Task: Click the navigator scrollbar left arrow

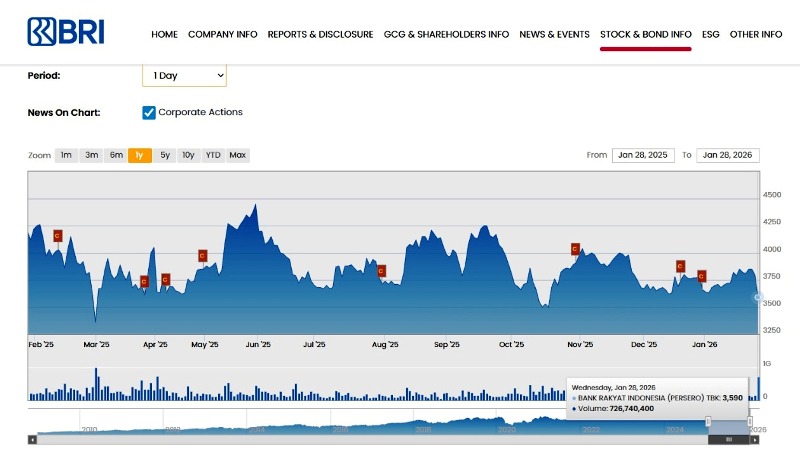Action: 32,439
